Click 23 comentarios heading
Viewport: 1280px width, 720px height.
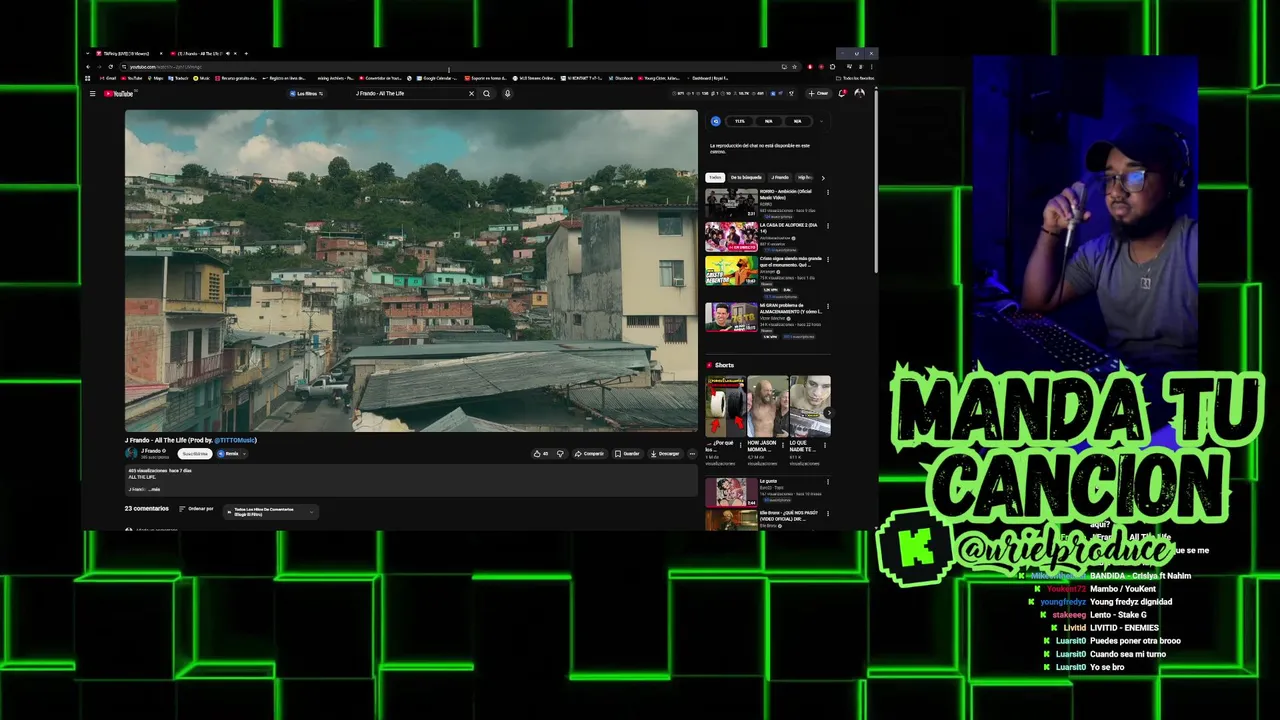point(147,508)
